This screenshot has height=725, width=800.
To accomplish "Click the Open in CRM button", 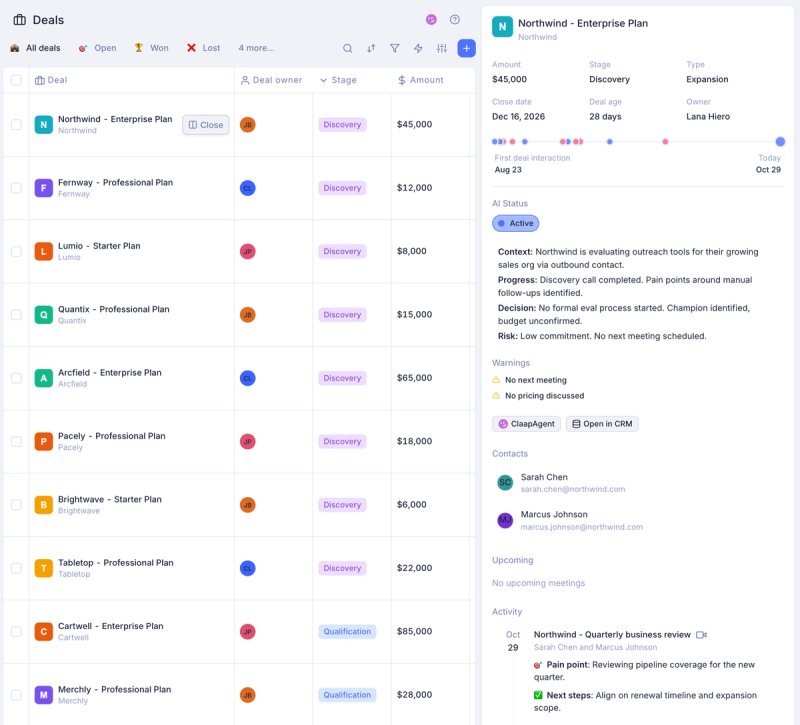I will tap(602, 424).
